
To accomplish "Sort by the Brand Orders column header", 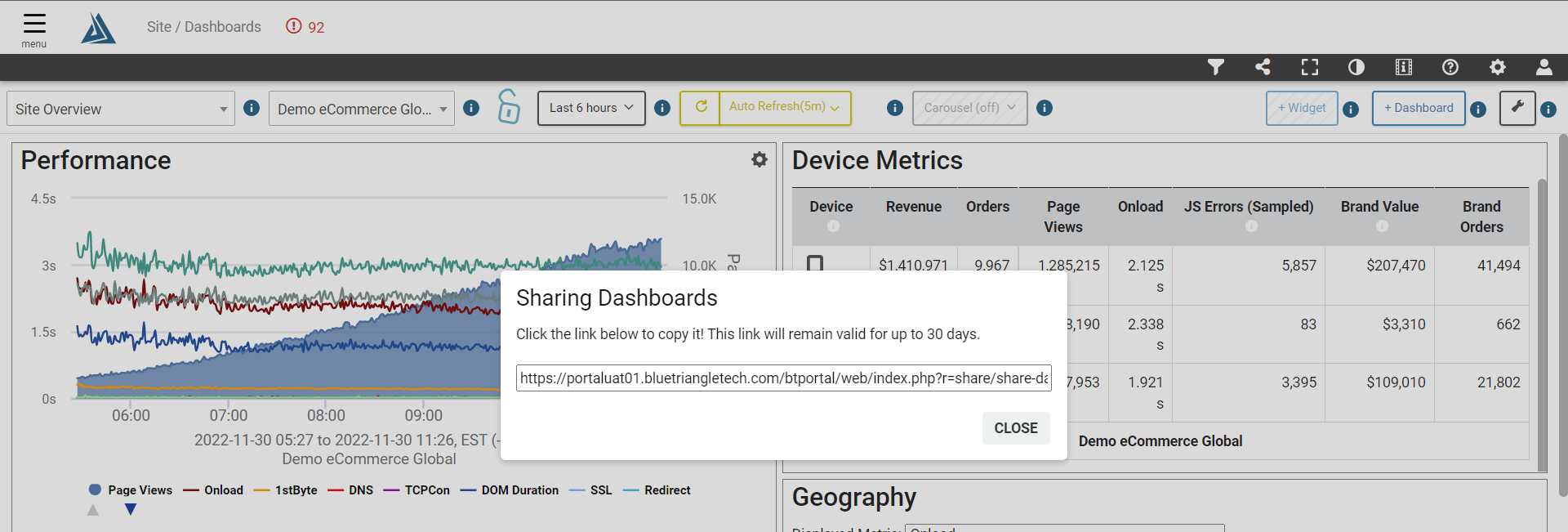I will point(1481,217).
